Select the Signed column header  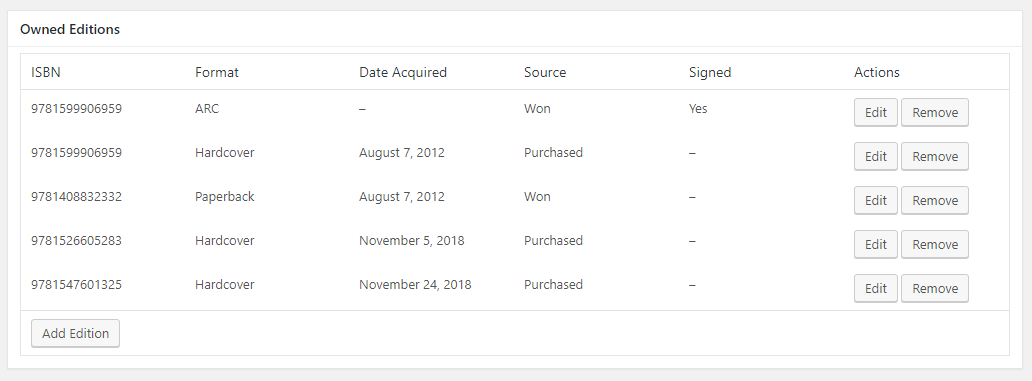[x=710, y=72]
